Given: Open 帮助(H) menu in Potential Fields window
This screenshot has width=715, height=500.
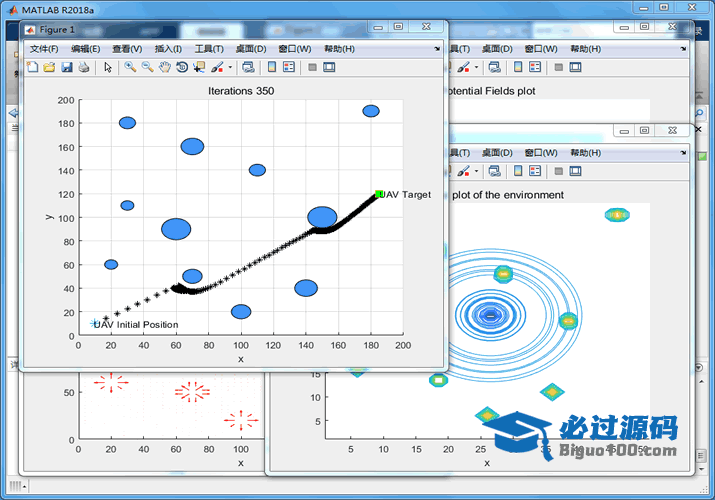Looking at the screenshot, I should [x=585, y=49].
